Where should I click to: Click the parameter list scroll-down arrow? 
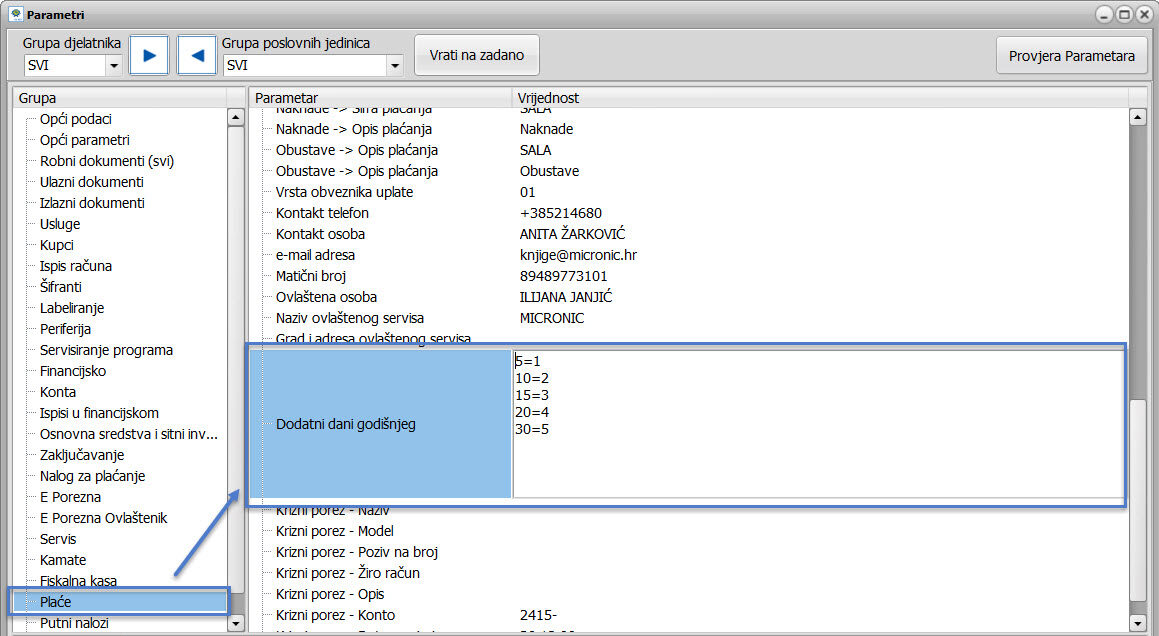tap(1138, 623)
